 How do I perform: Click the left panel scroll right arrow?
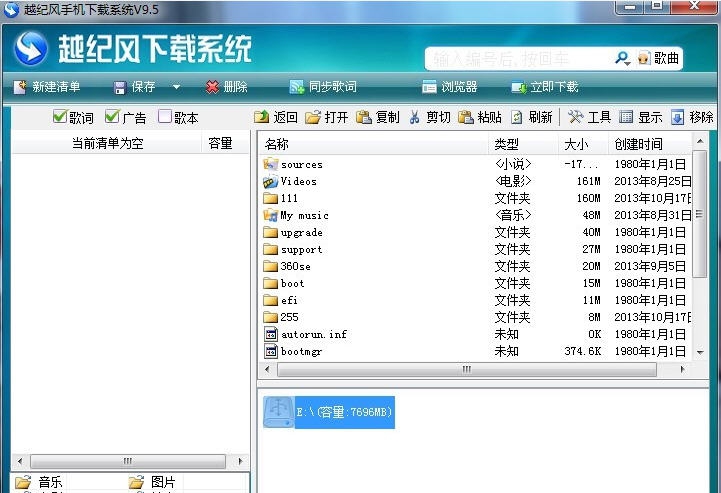click(x=240, y=461)
